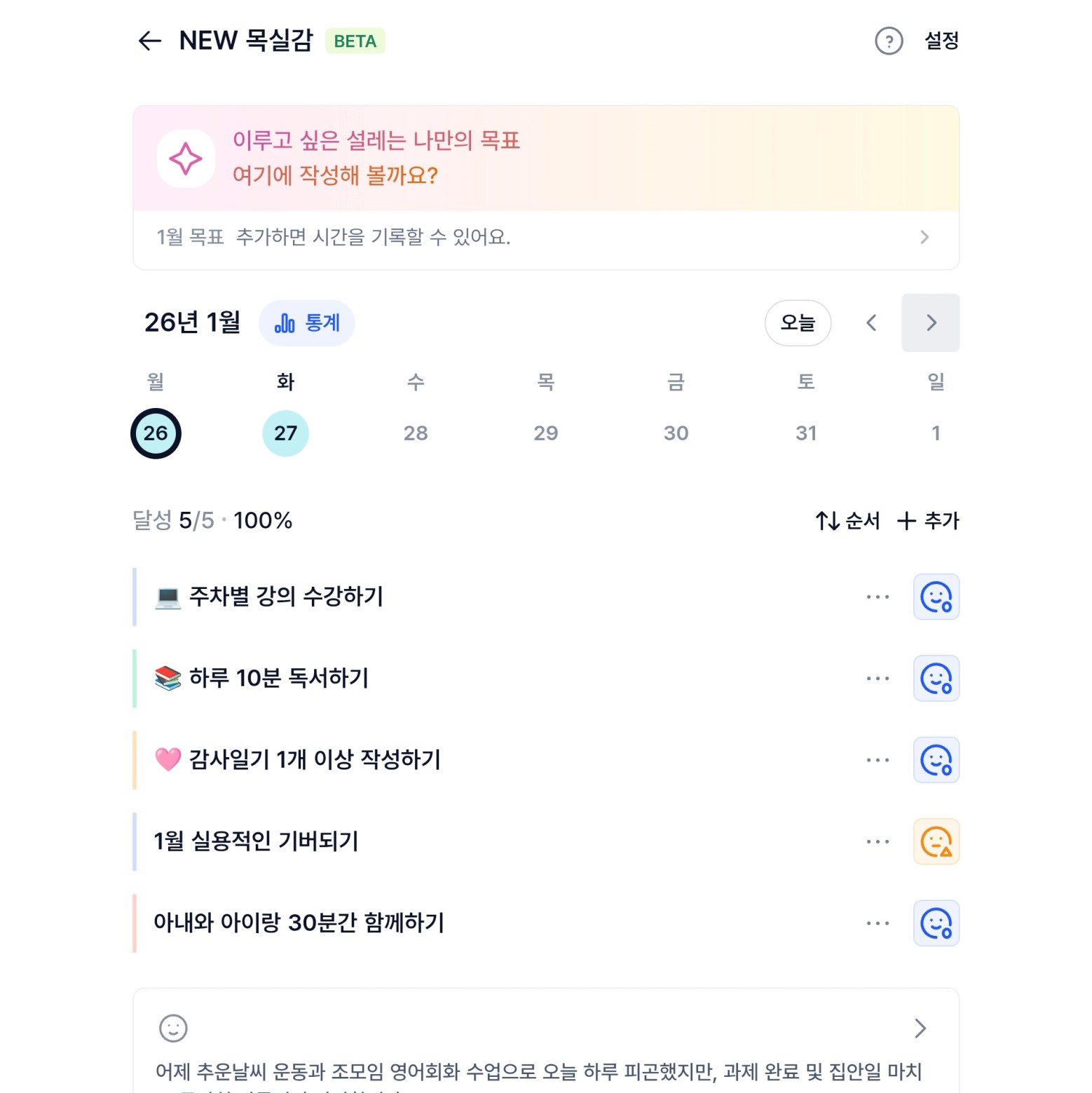This screenshot has width=1092, height=1093.
Task: Add a new goal with 추가
Action: (x=927, y=521)
